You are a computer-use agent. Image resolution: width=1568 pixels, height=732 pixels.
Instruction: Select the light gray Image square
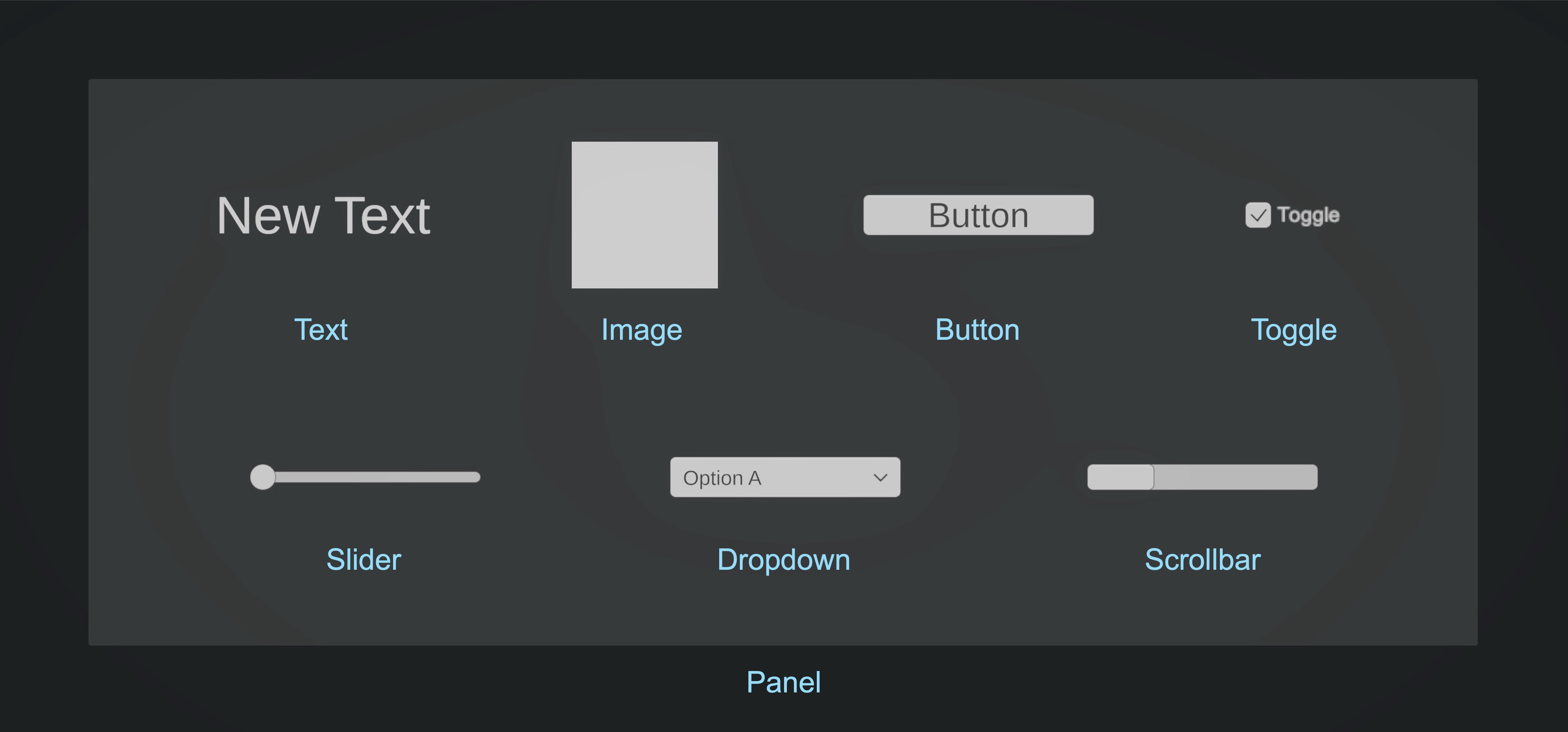pos(645,215)
